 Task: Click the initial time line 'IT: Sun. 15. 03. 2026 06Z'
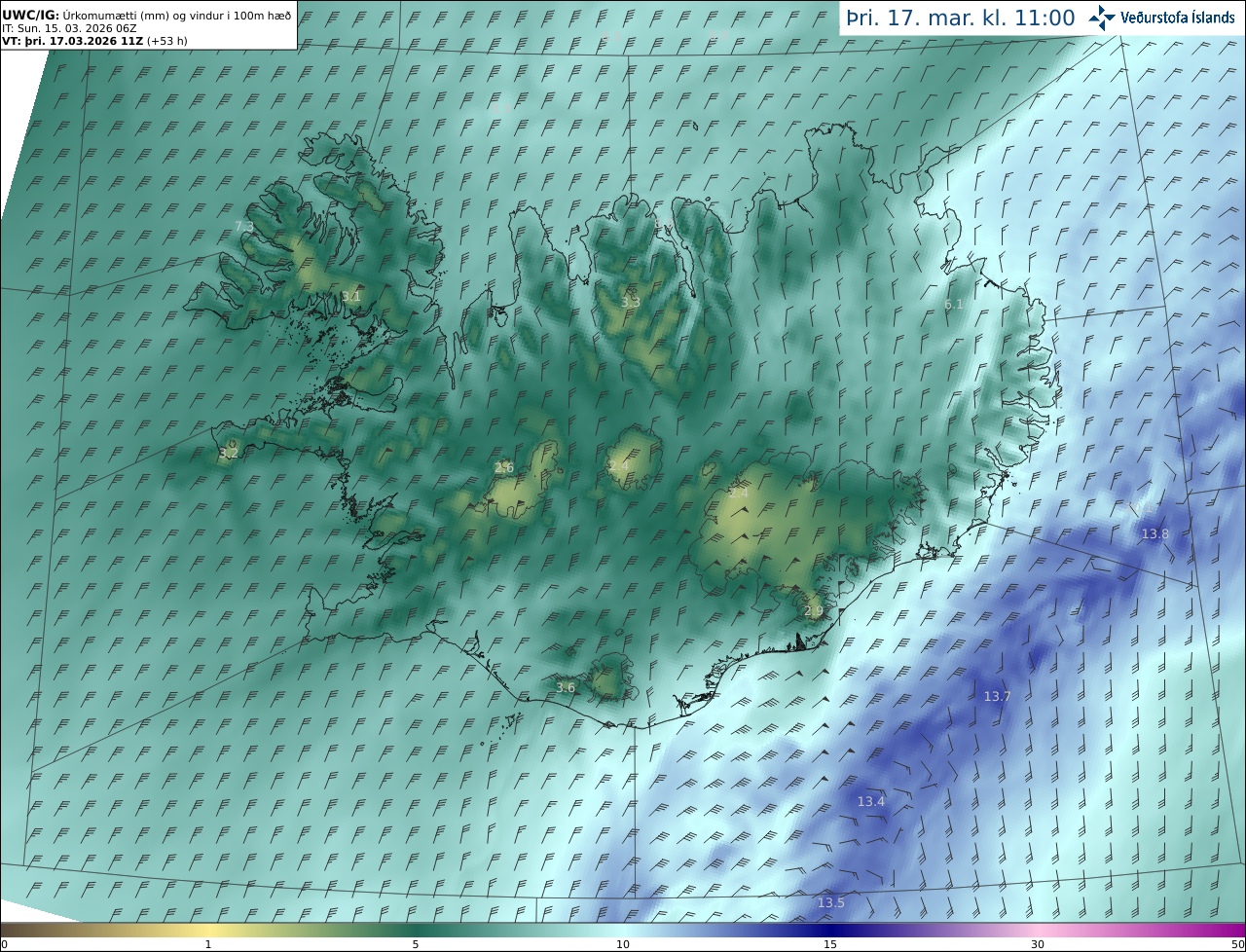pos(71,28)
